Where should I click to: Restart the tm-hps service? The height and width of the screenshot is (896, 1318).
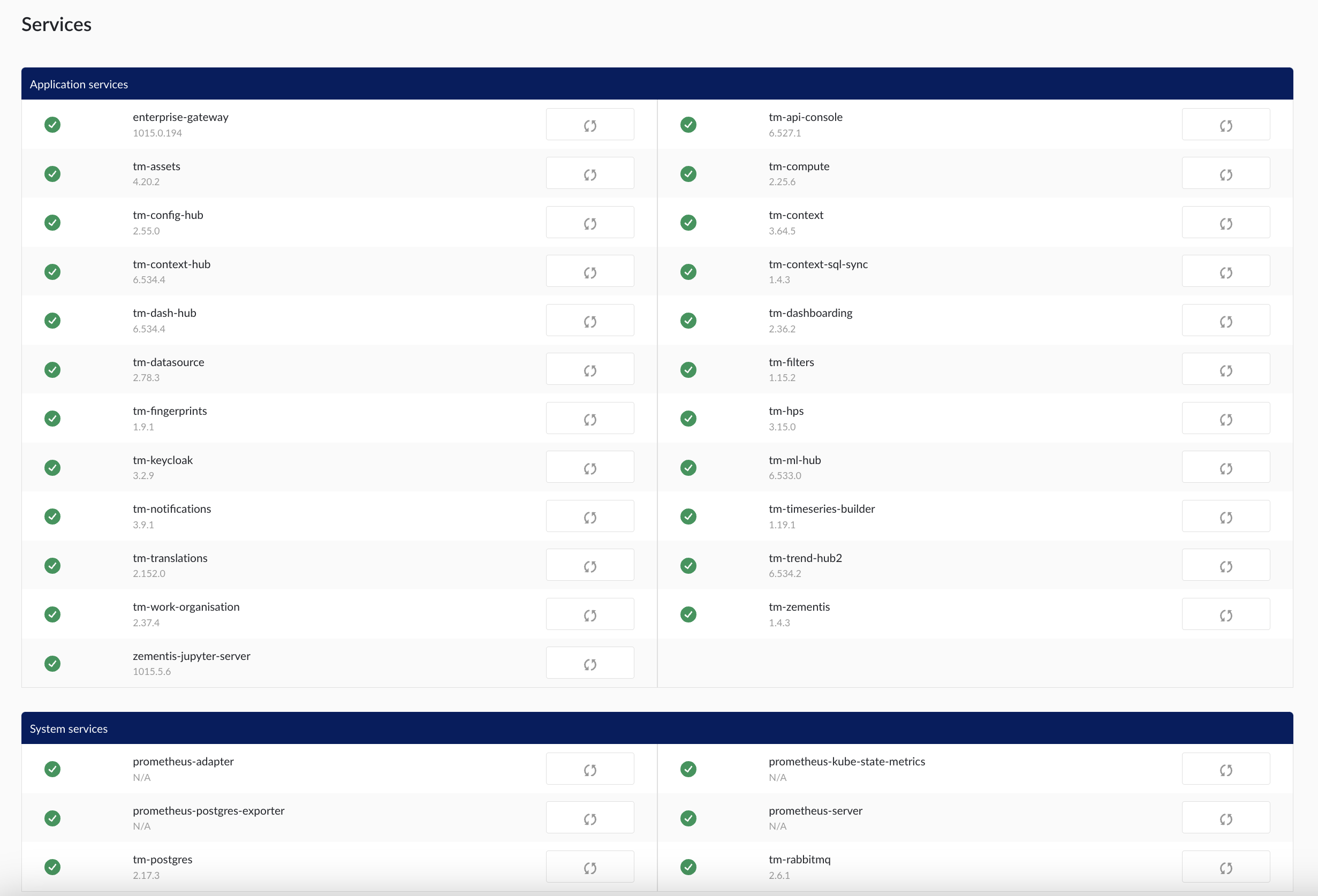tap(1225, 419)
